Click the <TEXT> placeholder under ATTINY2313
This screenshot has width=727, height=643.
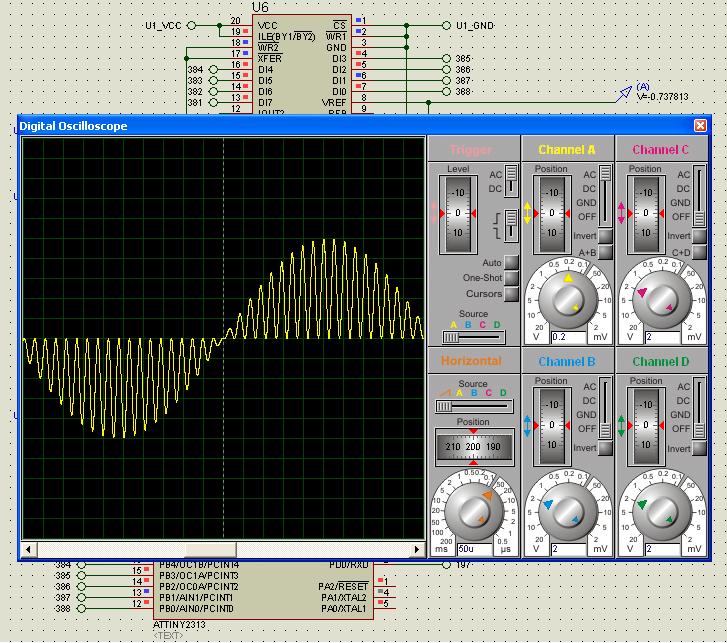168,635
